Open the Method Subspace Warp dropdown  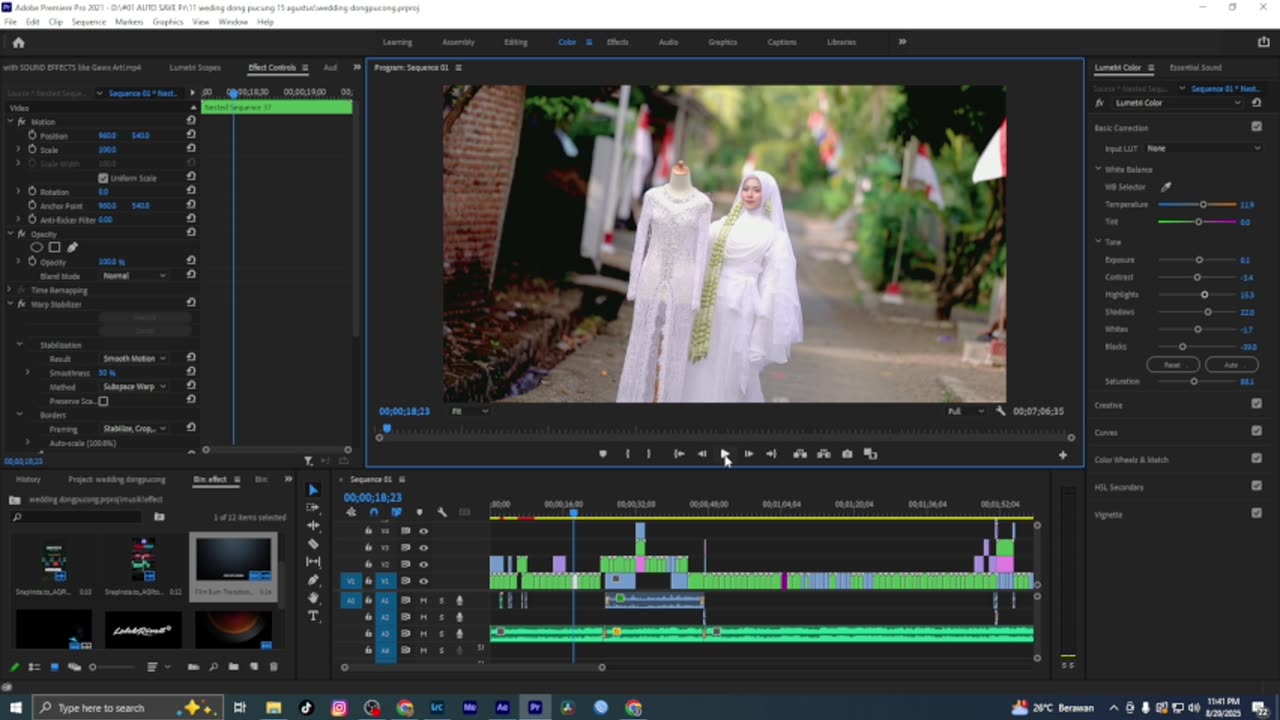point(134,386)
